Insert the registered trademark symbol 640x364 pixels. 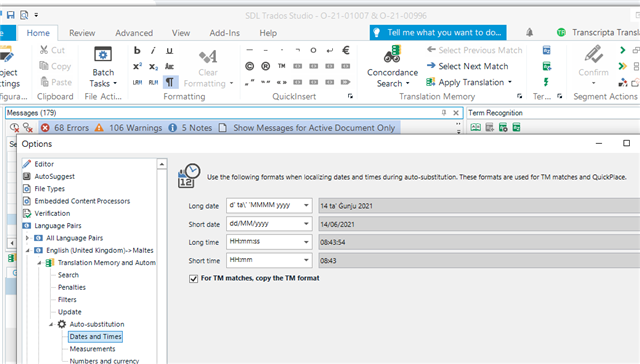point(265,66)
